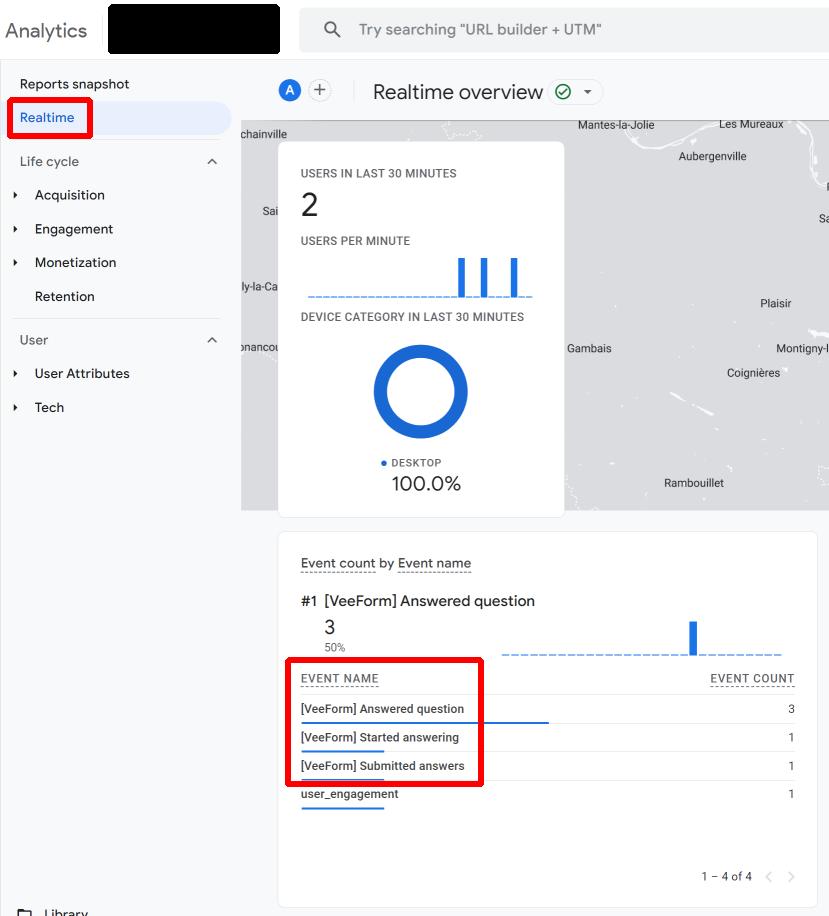This screenshot has width=829, height=916.
Task: Click the Analytics logo text
Action: click(46, 30)
